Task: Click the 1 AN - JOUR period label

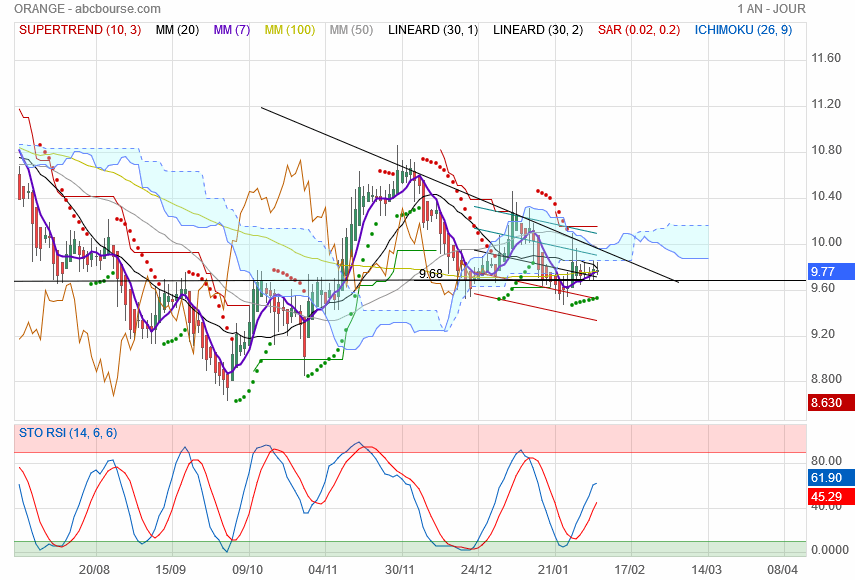Action: point(771,9)
